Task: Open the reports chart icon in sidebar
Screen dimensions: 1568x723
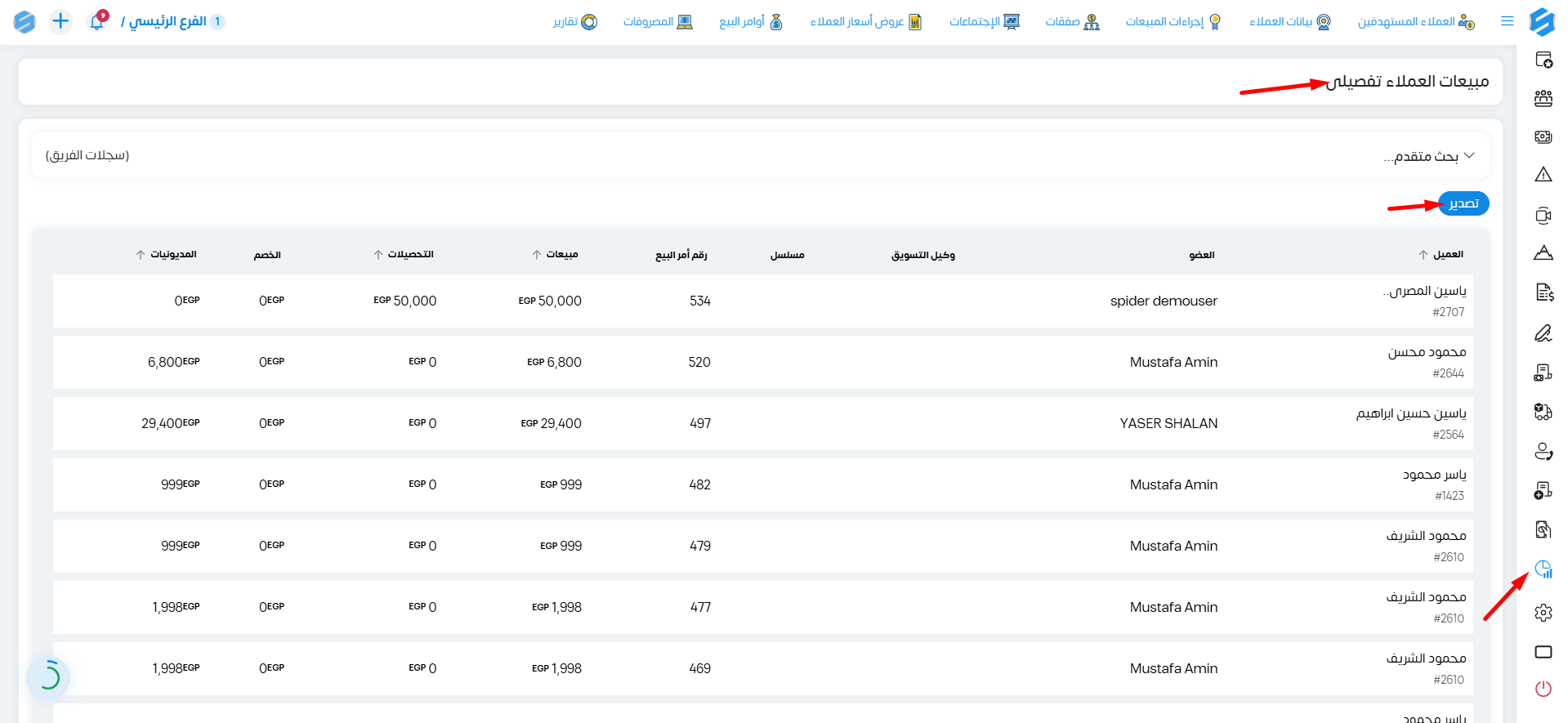Action: [1543, 569]
